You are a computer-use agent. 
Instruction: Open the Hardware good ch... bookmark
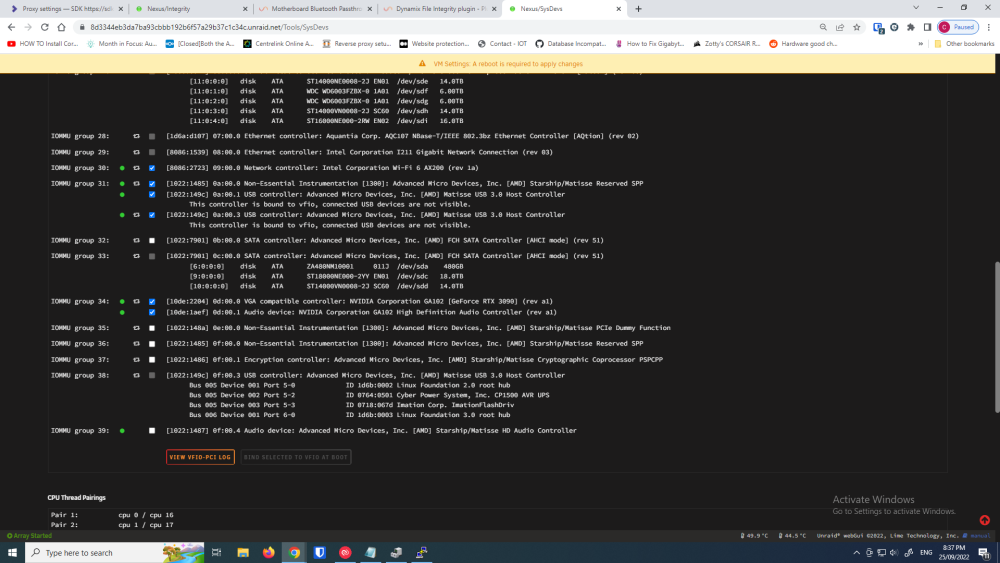point(803,44)
